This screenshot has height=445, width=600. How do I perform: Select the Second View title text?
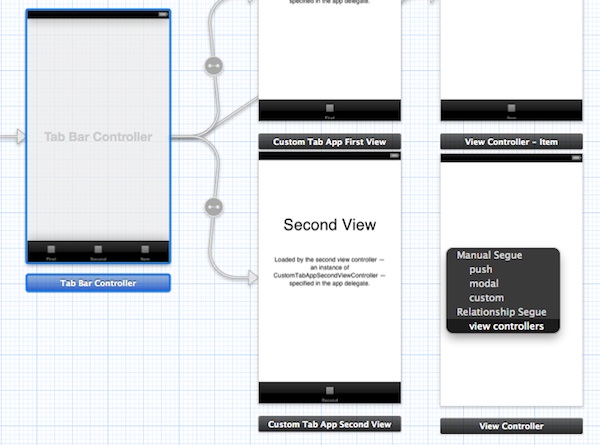329,225
